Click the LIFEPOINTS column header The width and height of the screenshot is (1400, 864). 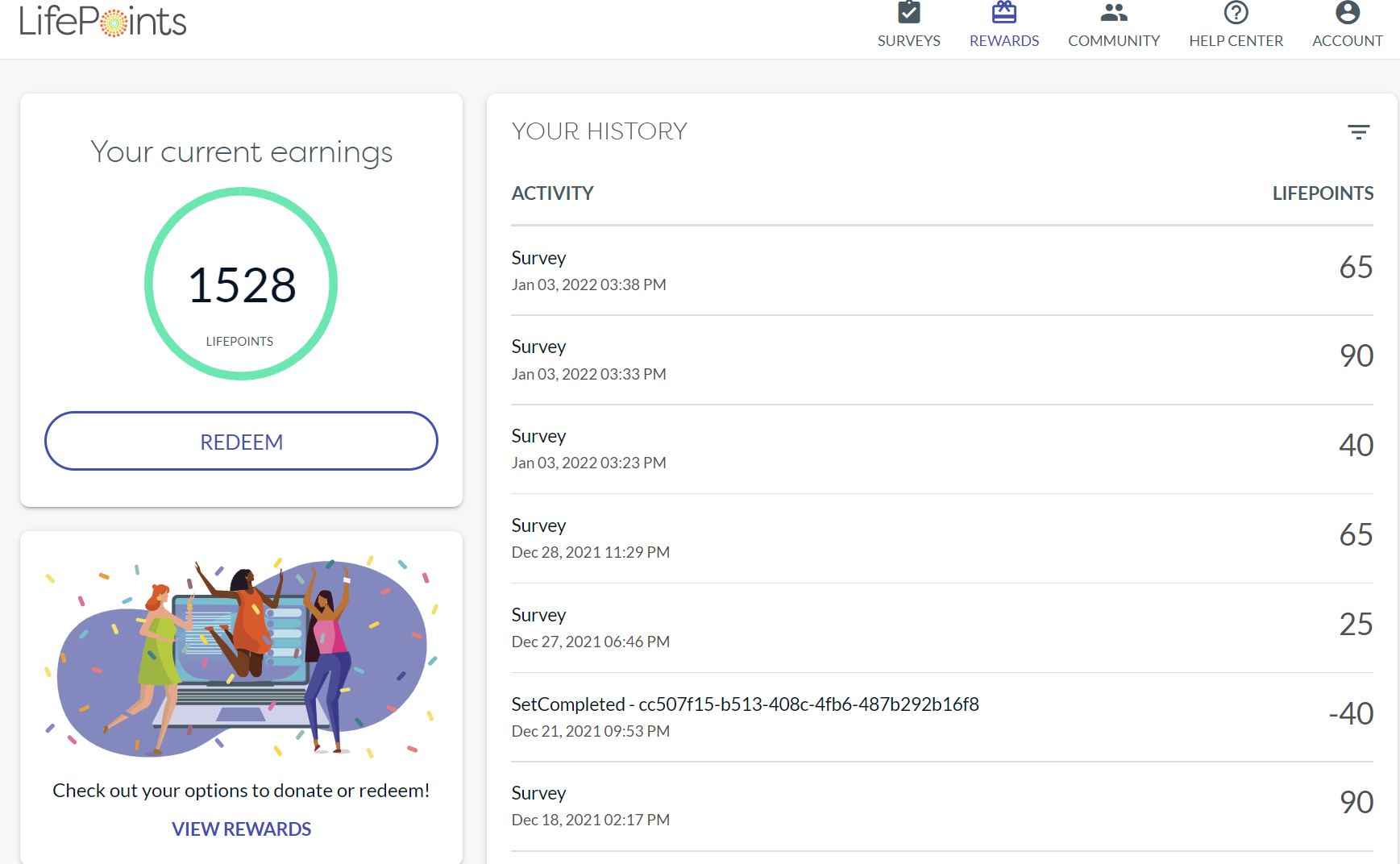coord(1323,193)
